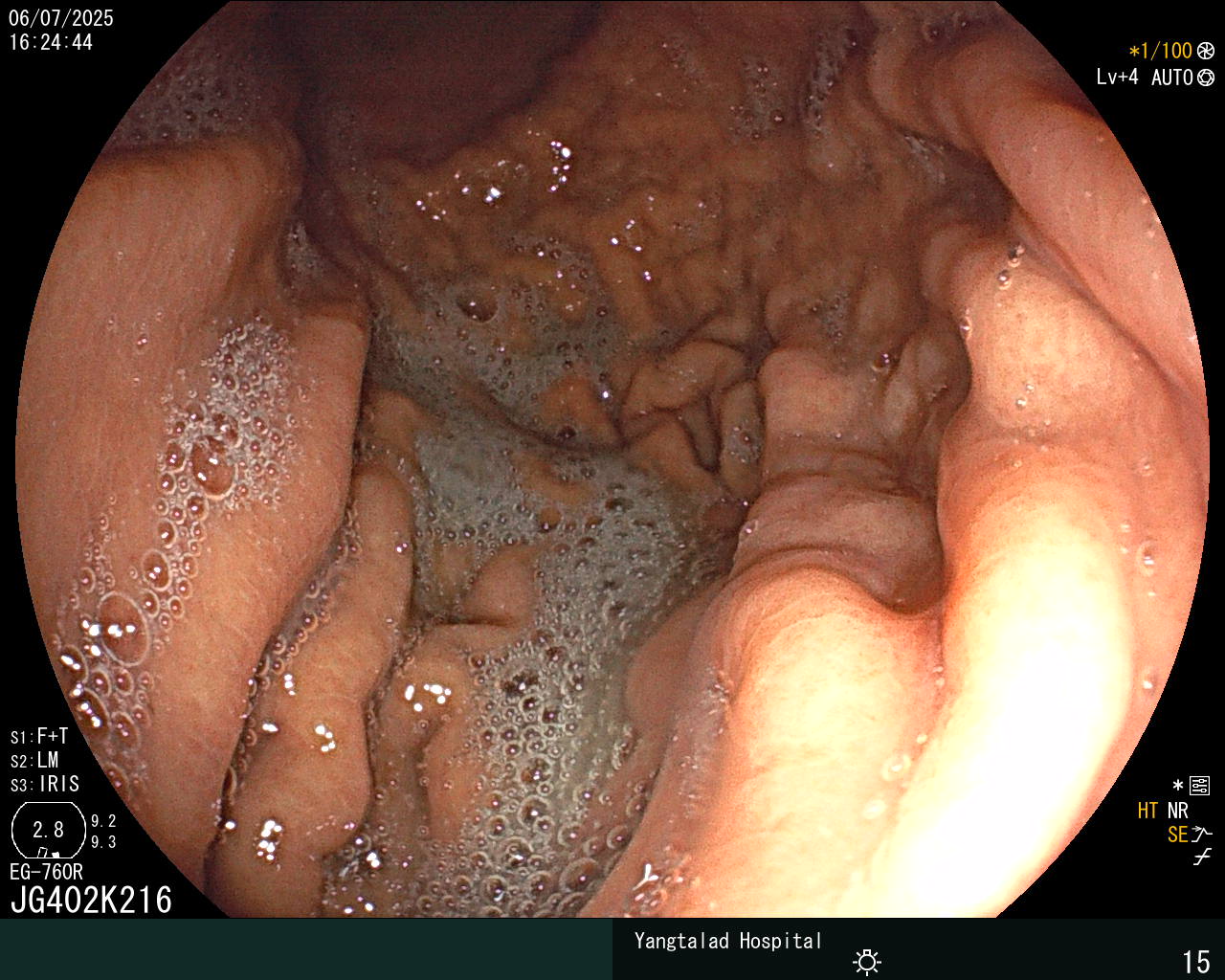Image resolution: width=1225 pixels, height=980 pixels.
Task: Click the S2:LM switch assignment
Action: 34,761
